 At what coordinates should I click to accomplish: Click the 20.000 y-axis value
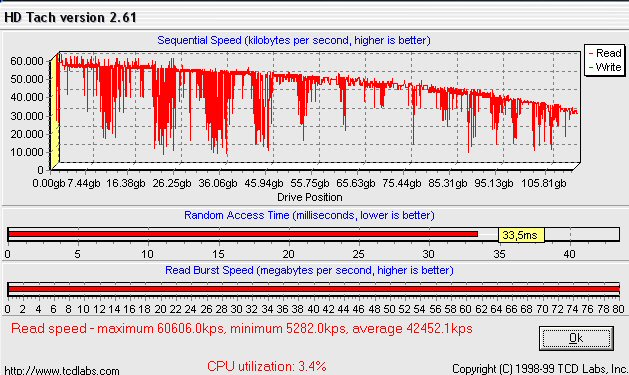26,134
